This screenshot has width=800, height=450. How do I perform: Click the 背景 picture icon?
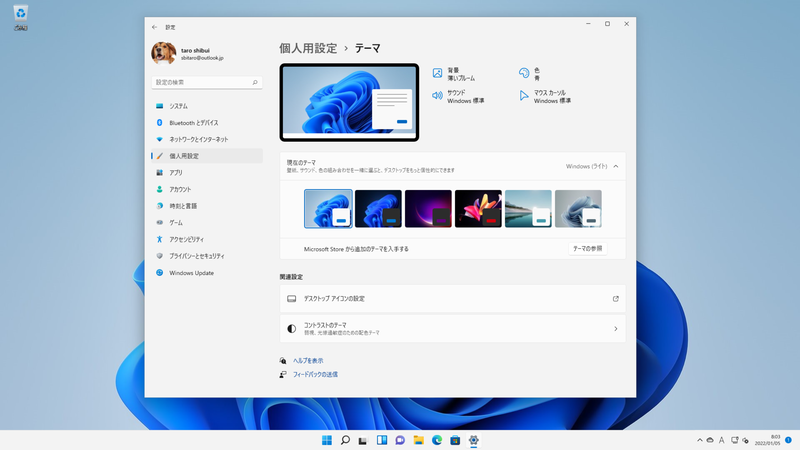(x=437, y=73)
